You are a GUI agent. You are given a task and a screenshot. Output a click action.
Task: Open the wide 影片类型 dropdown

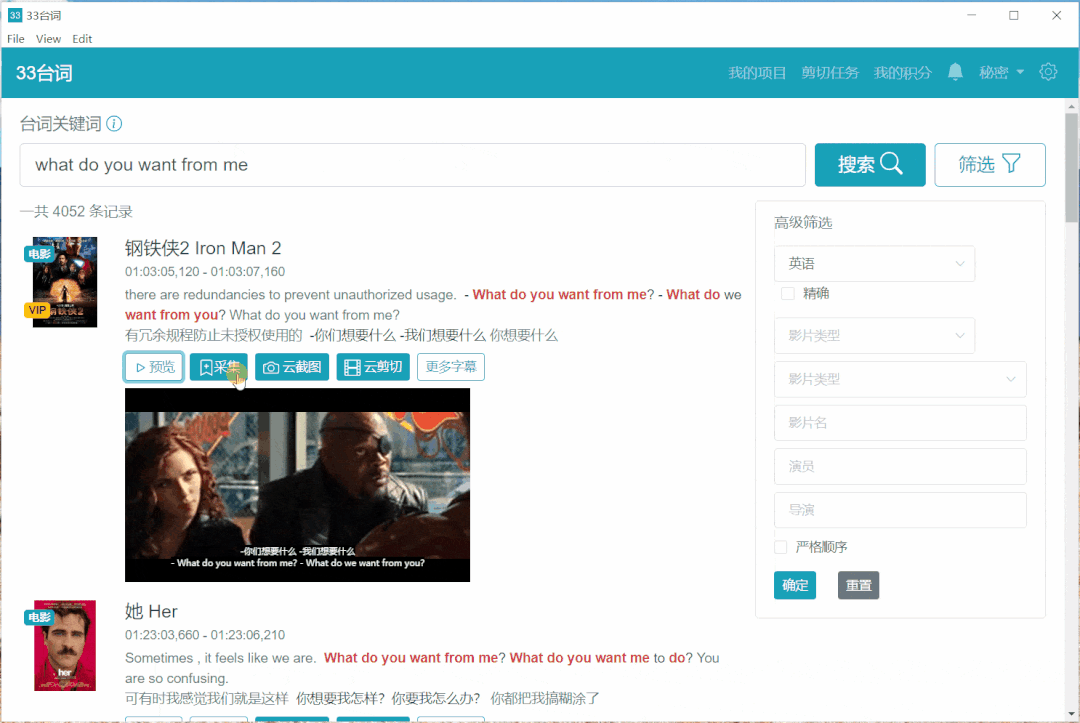tap(900, 379)
